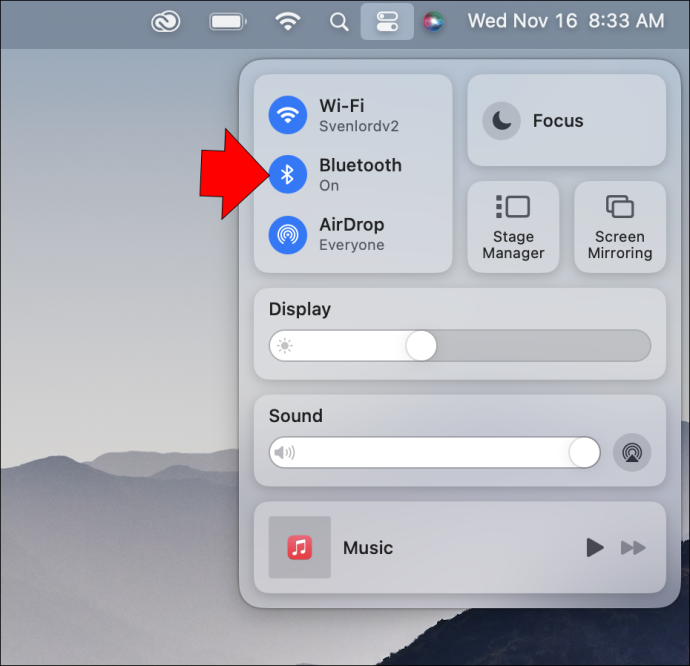
Task: Open the battery status menu
Action: (228, 22)
